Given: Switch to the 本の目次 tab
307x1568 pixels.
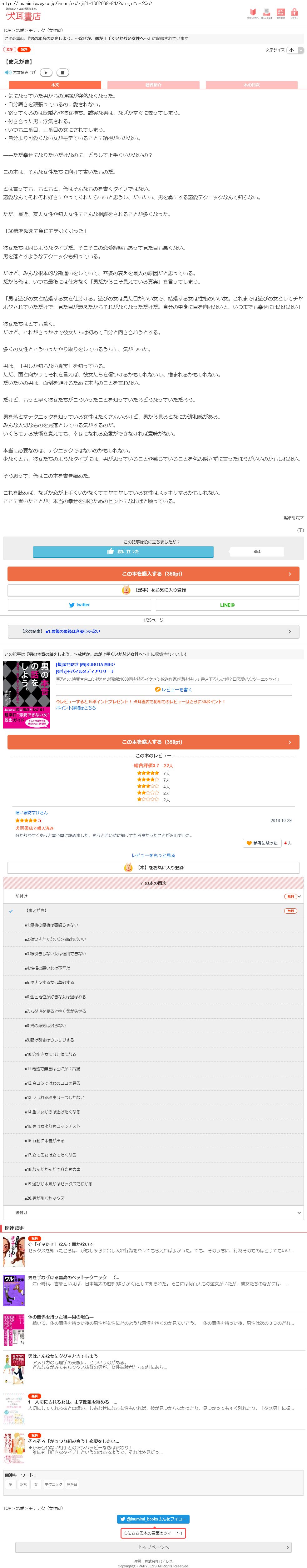Looking at the screenshot, I should 252,85.
